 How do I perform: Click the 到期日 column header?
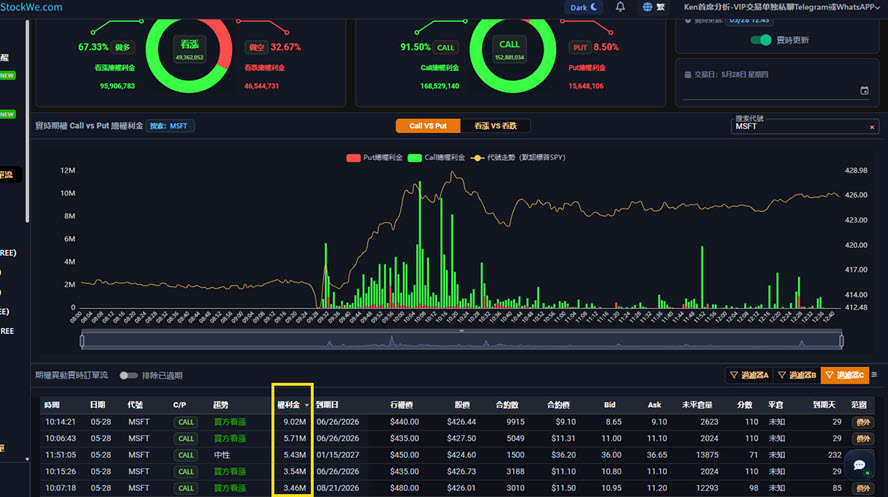tap(327, 405)
